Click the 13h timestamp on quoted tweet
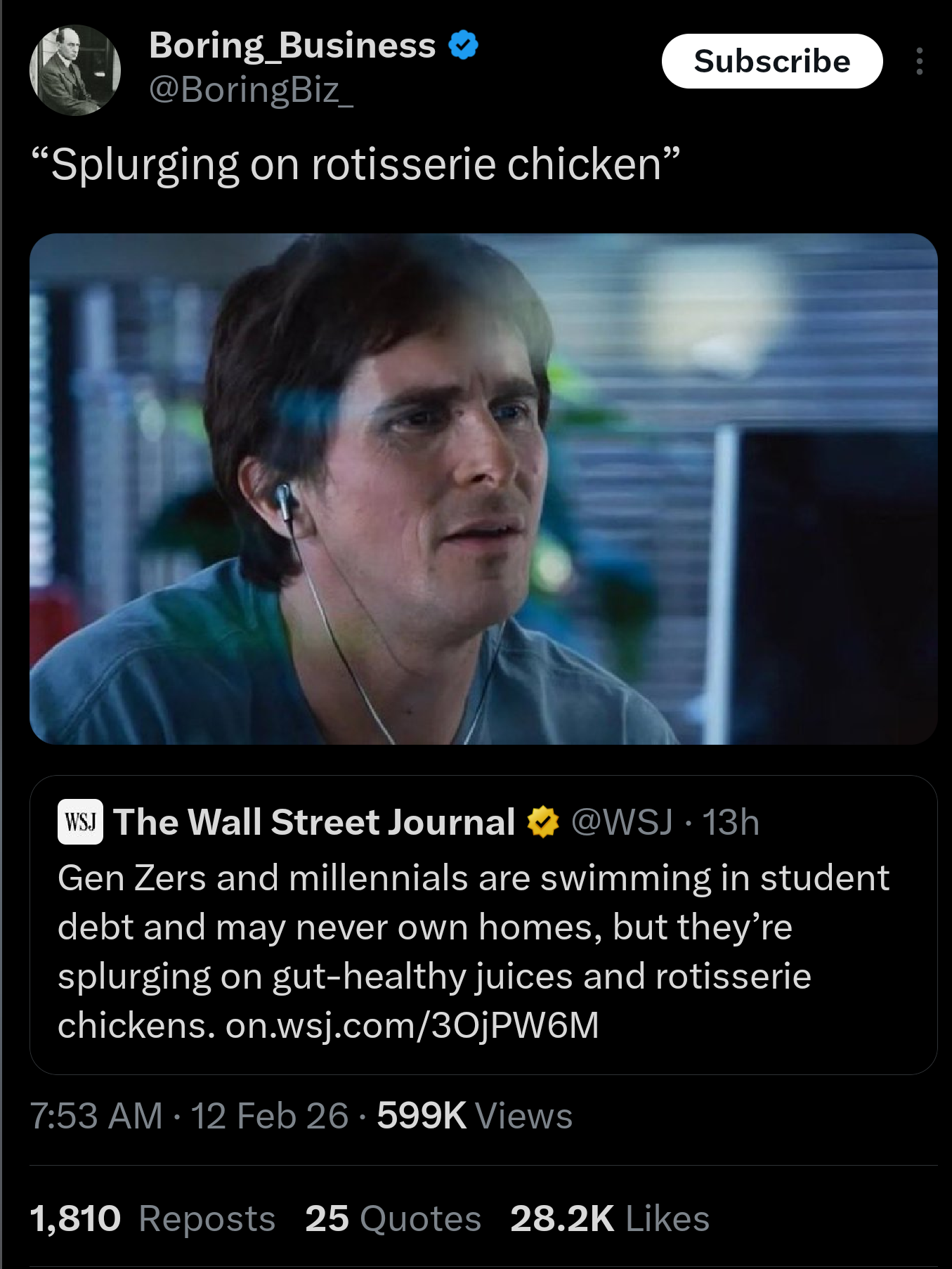This screenshot has width=952, height=1269. pos(731,822)
